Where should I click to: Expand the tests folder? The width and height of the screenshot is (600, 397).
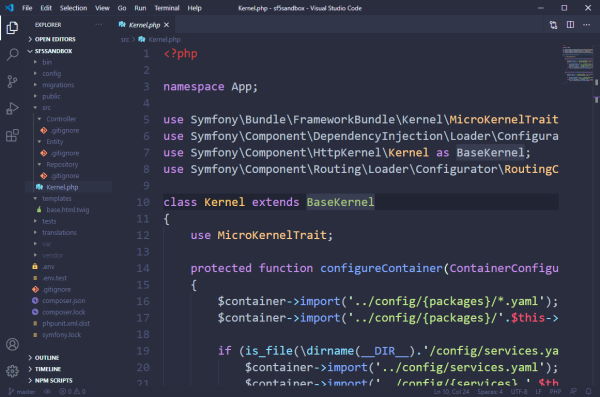[x=49, y=221]
